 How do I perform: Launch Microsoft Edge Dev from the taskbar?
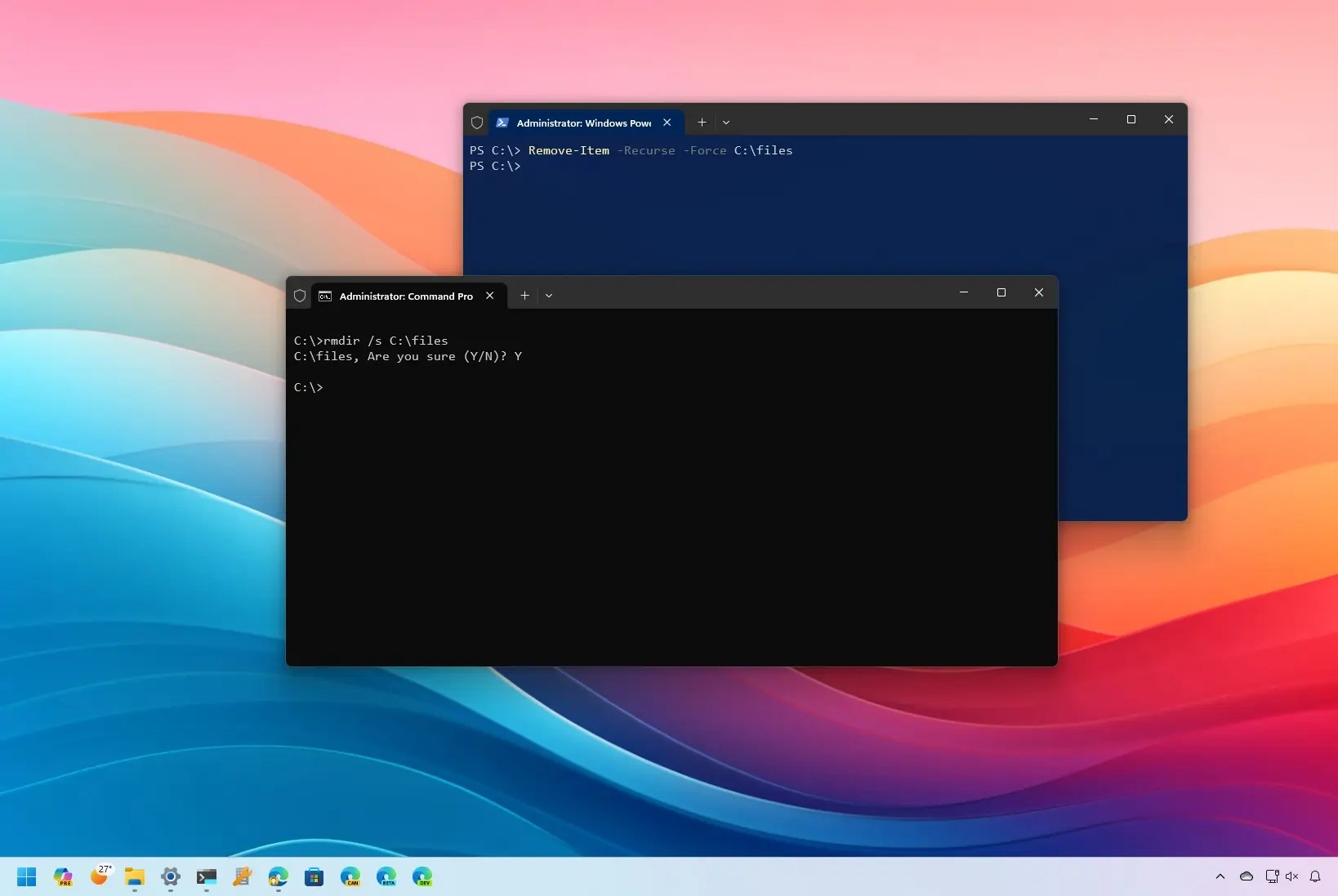click(422, 877)
